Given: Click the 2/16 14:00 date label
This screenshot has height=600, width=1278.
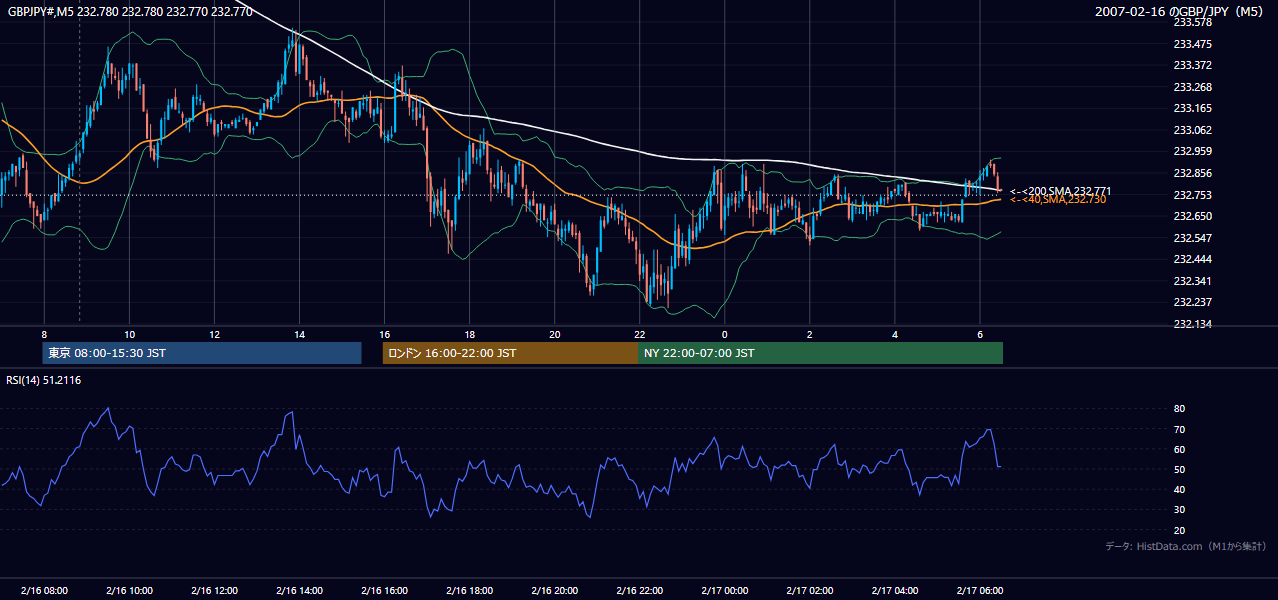Looking at the screenshot, I should 299,590.
